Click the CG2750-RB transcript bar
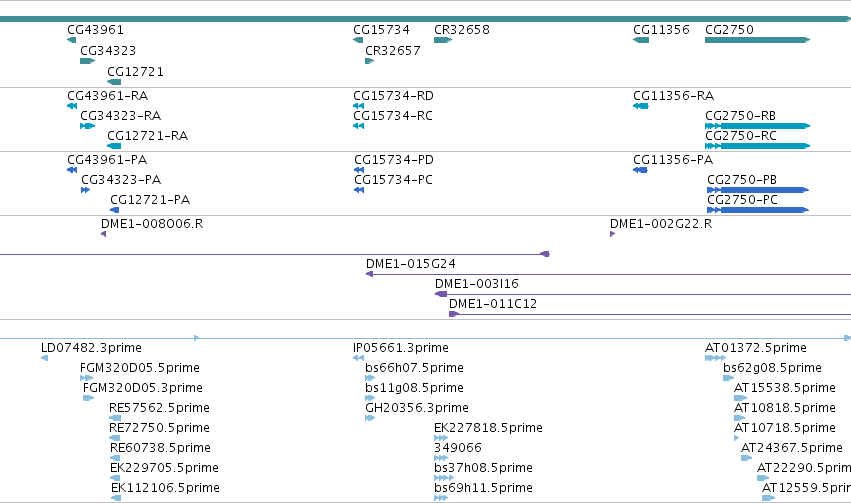The image size is (851, 503). 757,126
